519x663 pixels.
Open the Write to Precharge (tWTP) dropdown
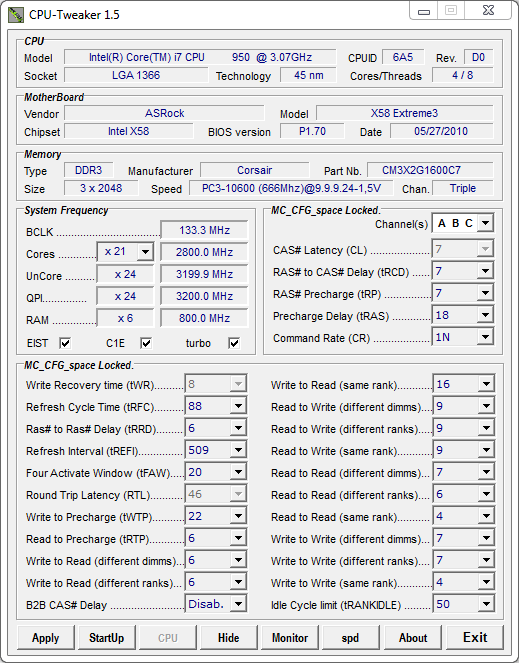click(x=238, y=516)
